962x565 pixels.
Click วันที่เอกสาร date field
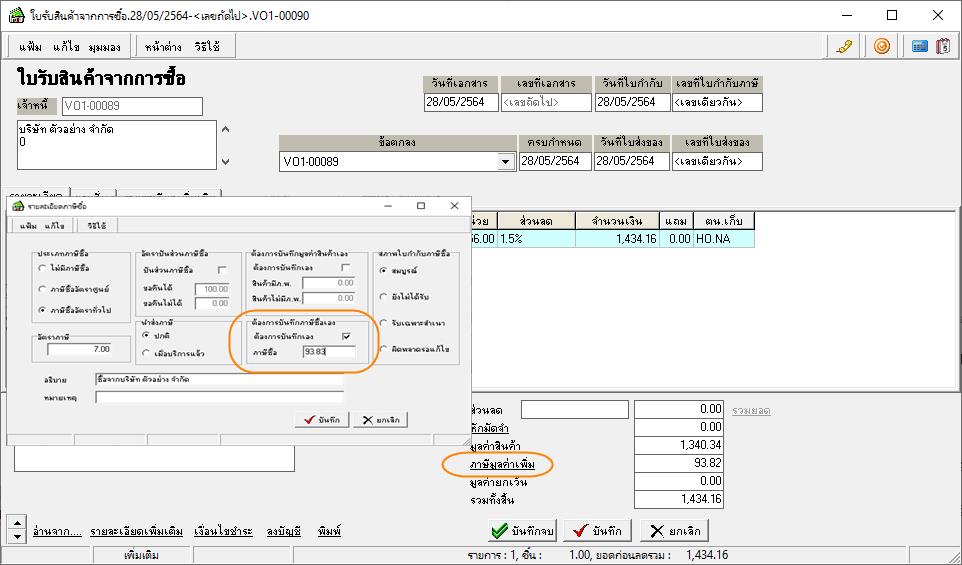point(461,102)
